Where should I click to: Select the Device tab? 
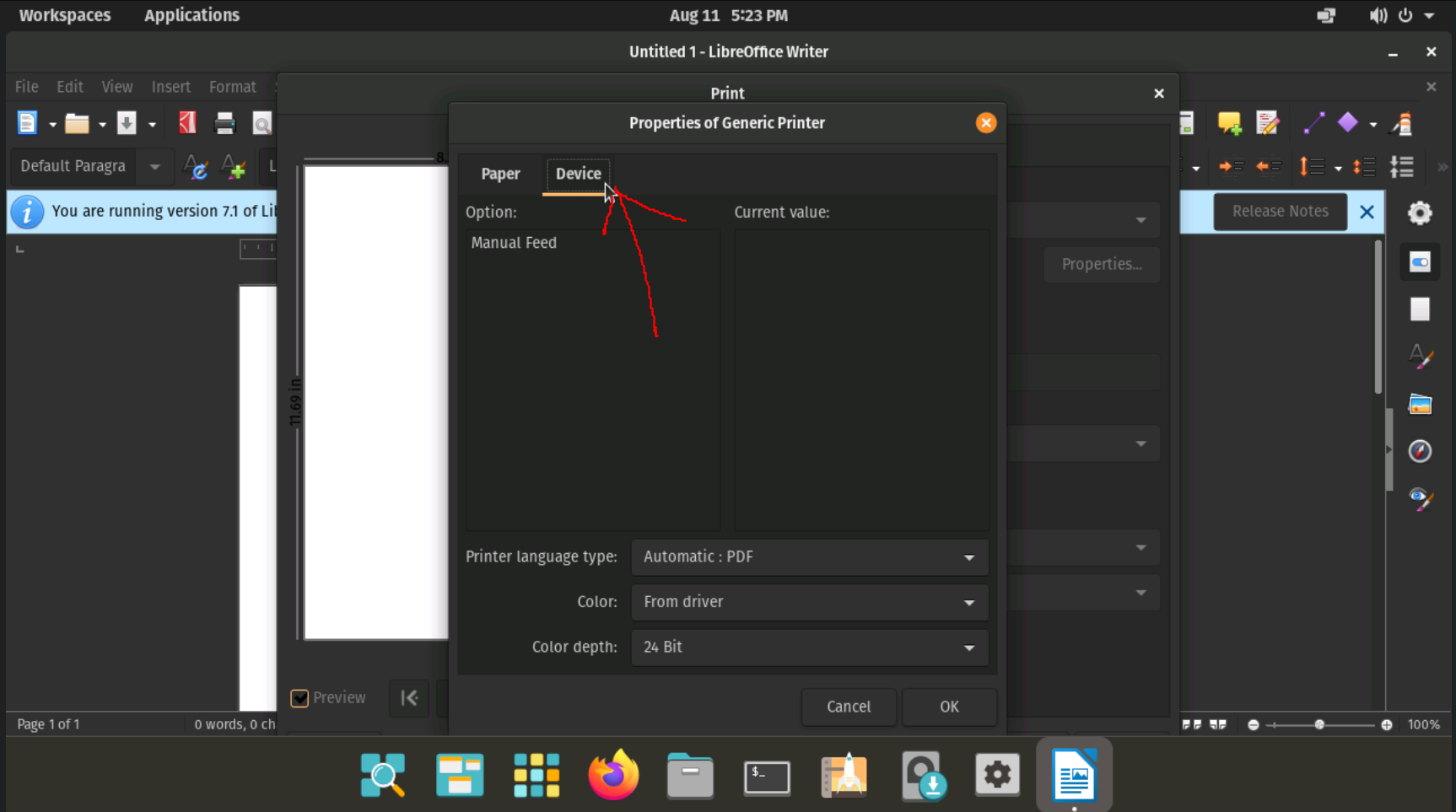(578, 174)
